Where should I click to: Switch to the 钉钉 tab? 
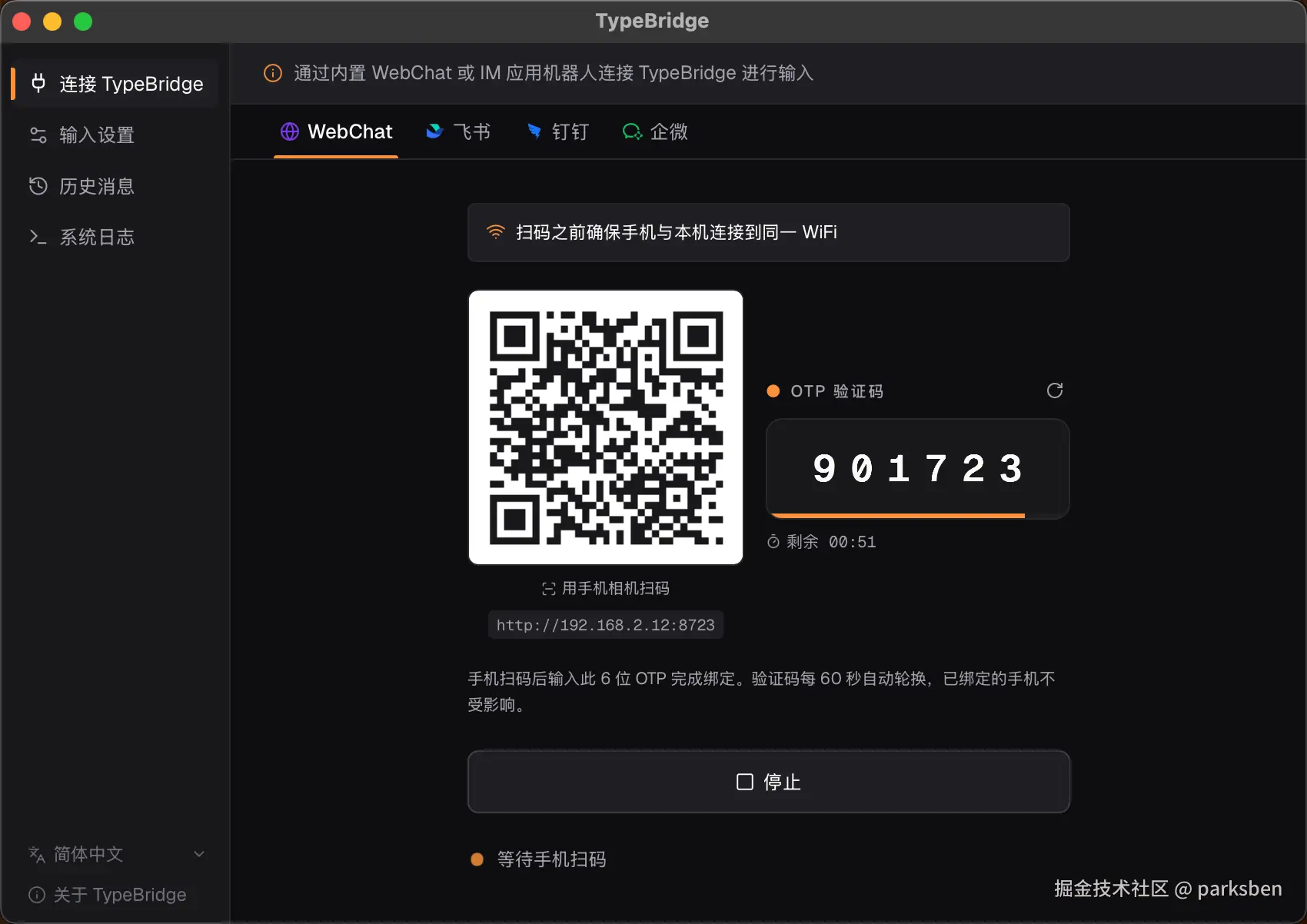[x=557, y=132]
